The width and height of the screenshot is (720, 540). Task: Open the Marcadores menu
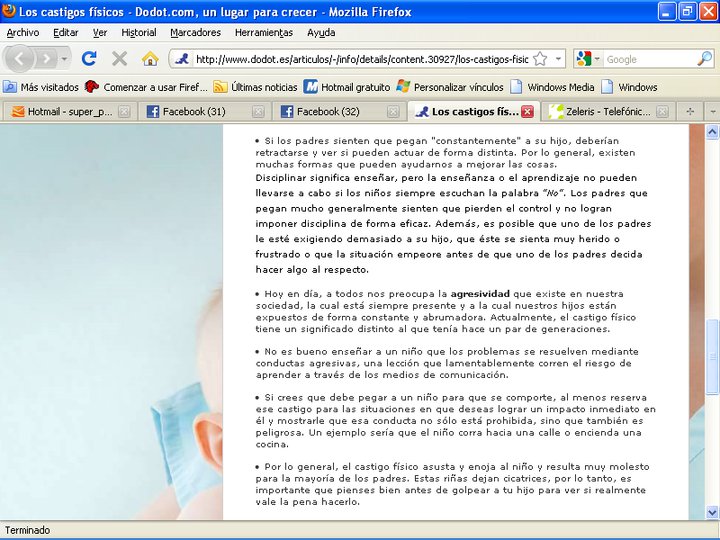click(x=195, y=33)
